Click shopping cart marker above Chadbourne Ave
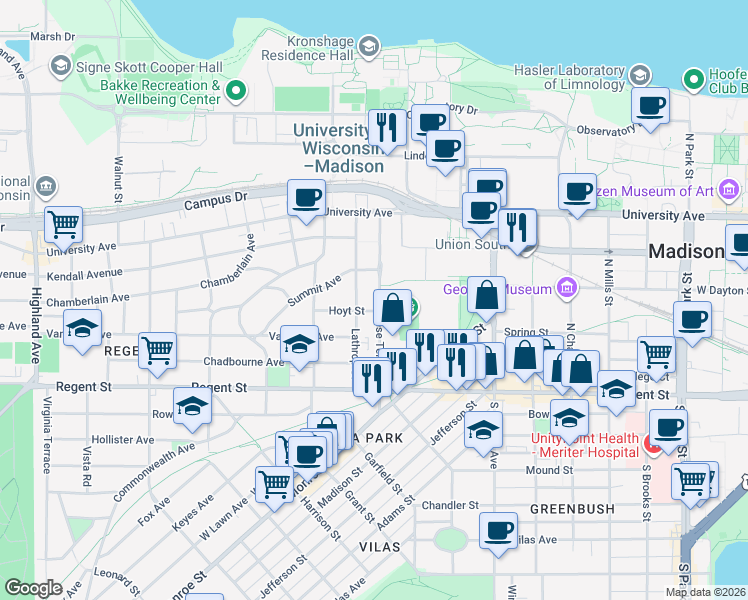Screen dimensions: 748x600 157,350
